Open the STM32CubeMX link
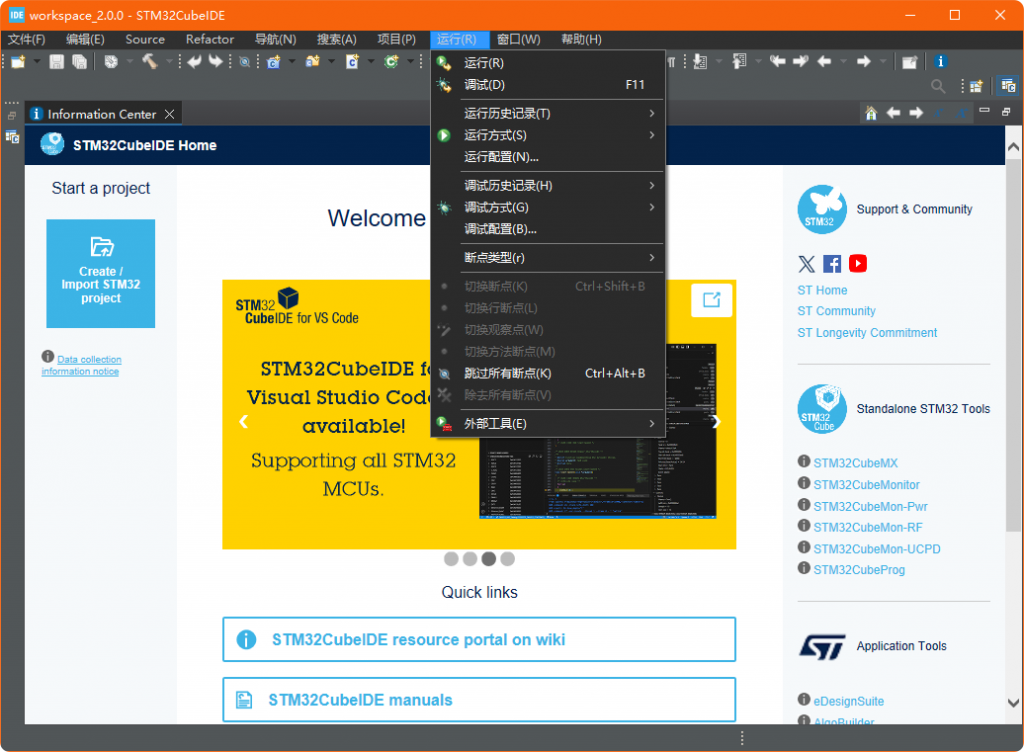 click(855, 463)
